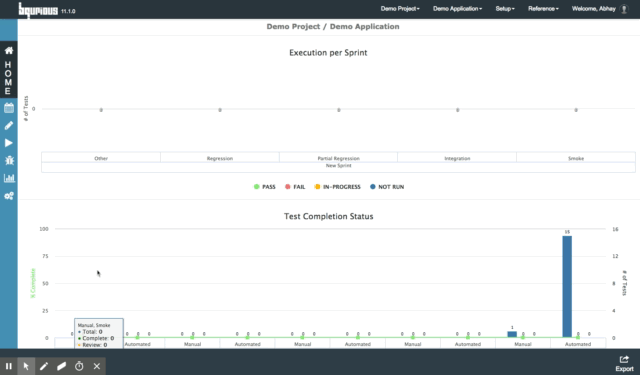Click the New Sprint label
This screenshot has height=375, width=640.
[338, 166]
